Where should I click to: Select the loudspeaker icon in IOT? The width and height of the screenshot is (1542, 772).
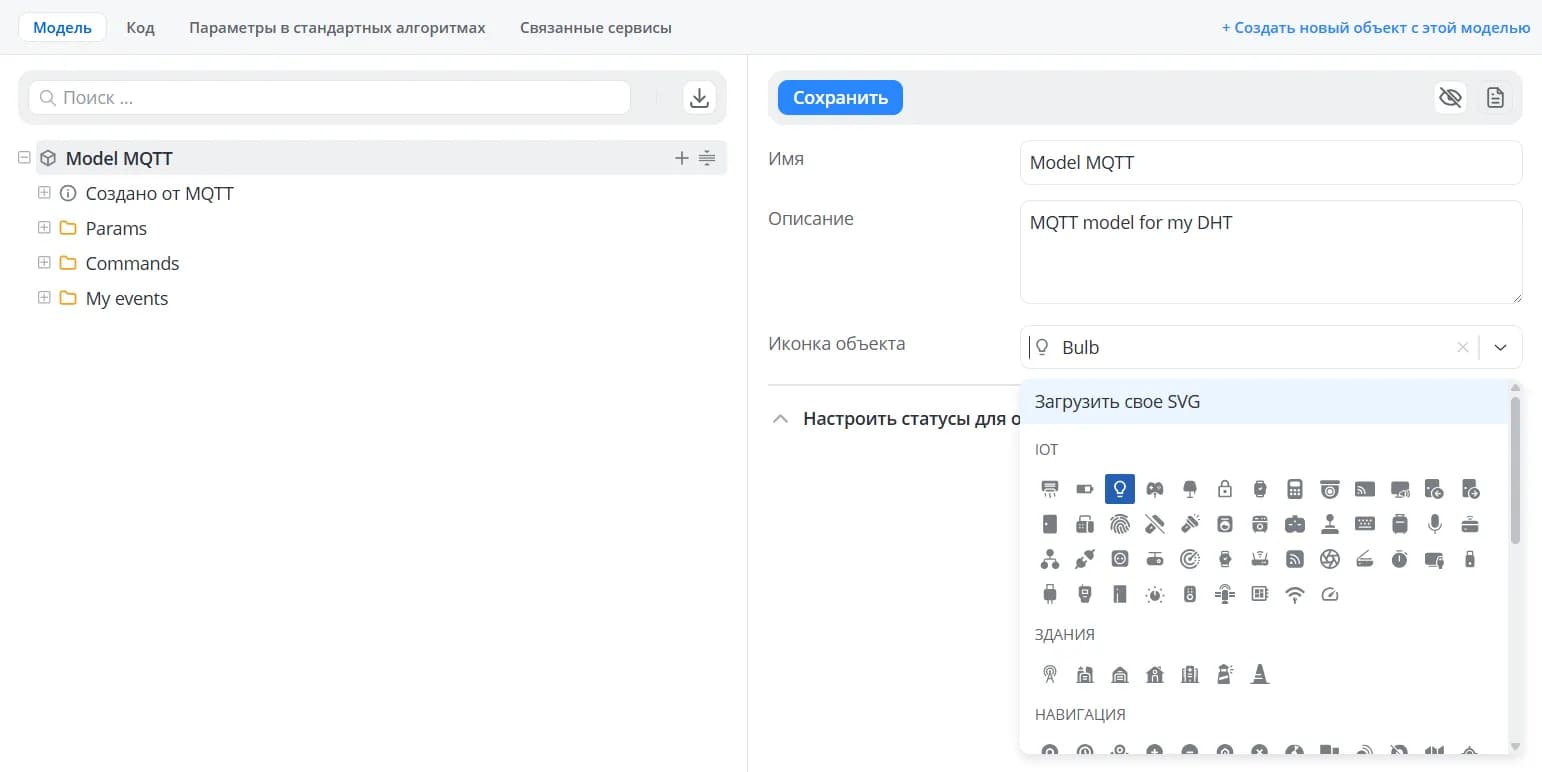click(x=1190, y=594)
